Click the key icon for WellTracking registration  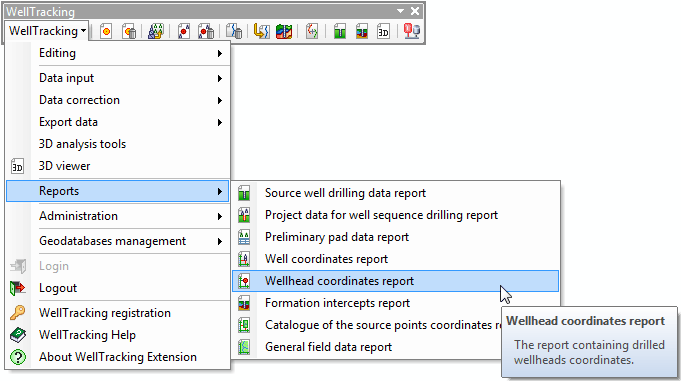click(18, 313)
